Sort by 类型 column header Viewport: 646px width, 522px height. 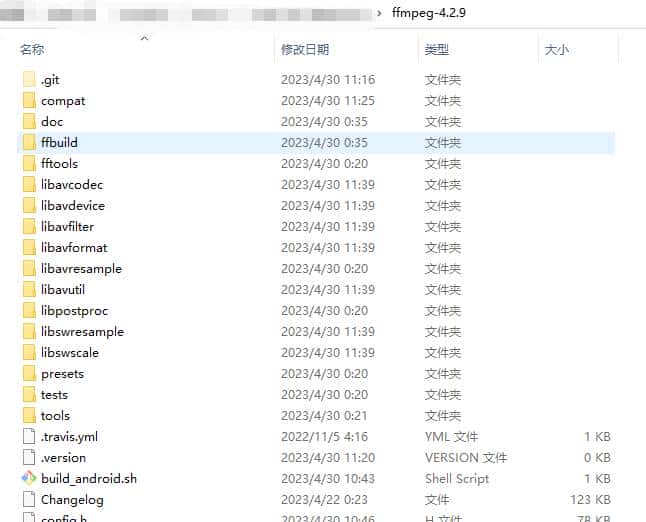pyautogui.click(x=437, y=50)
